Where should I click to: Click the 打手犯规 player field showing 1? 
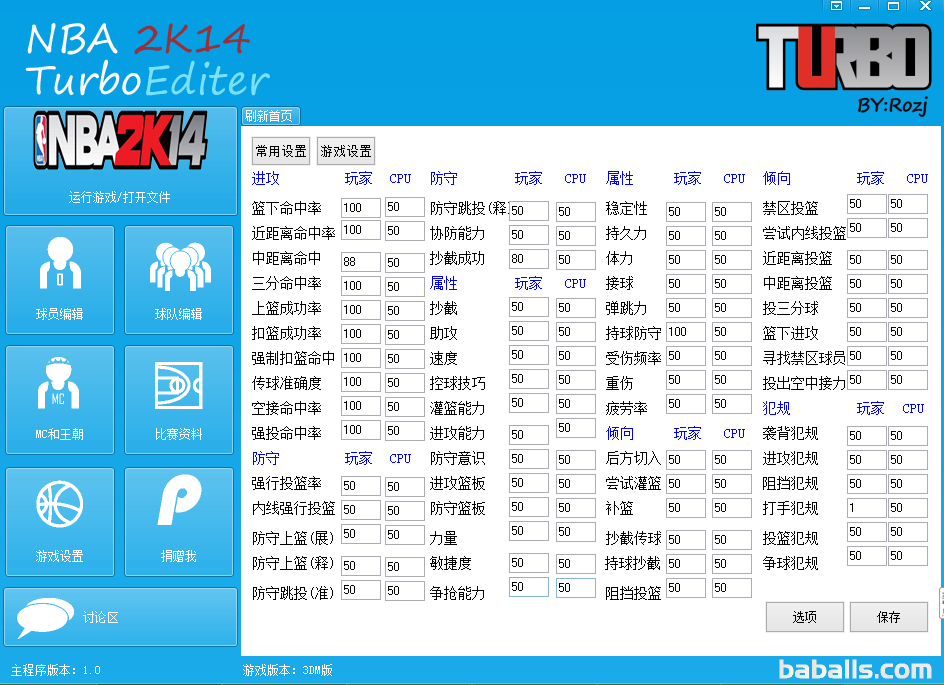(x=866, y=507)
